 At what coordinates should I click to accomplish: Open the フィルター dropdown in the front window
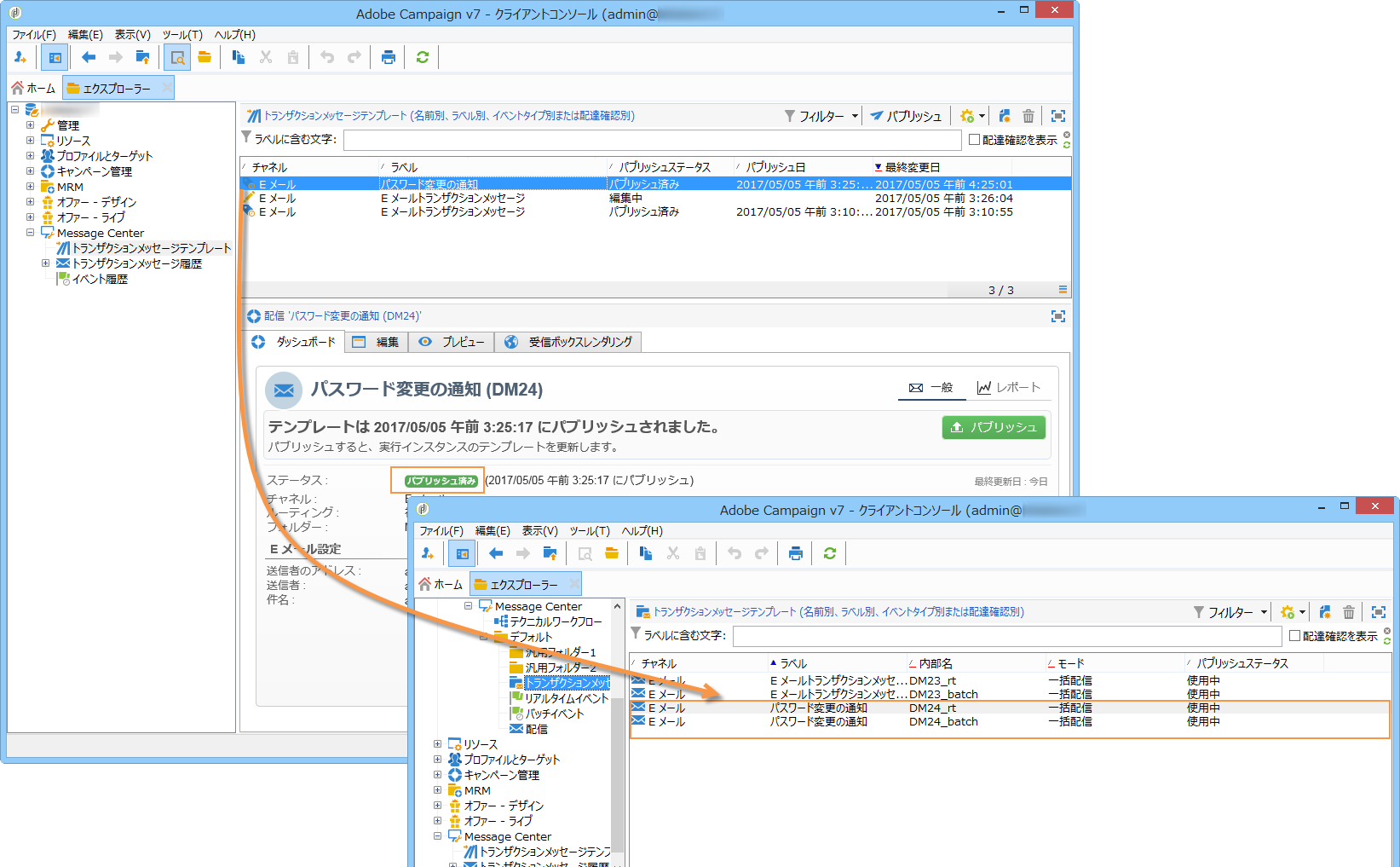[1230, 612]
